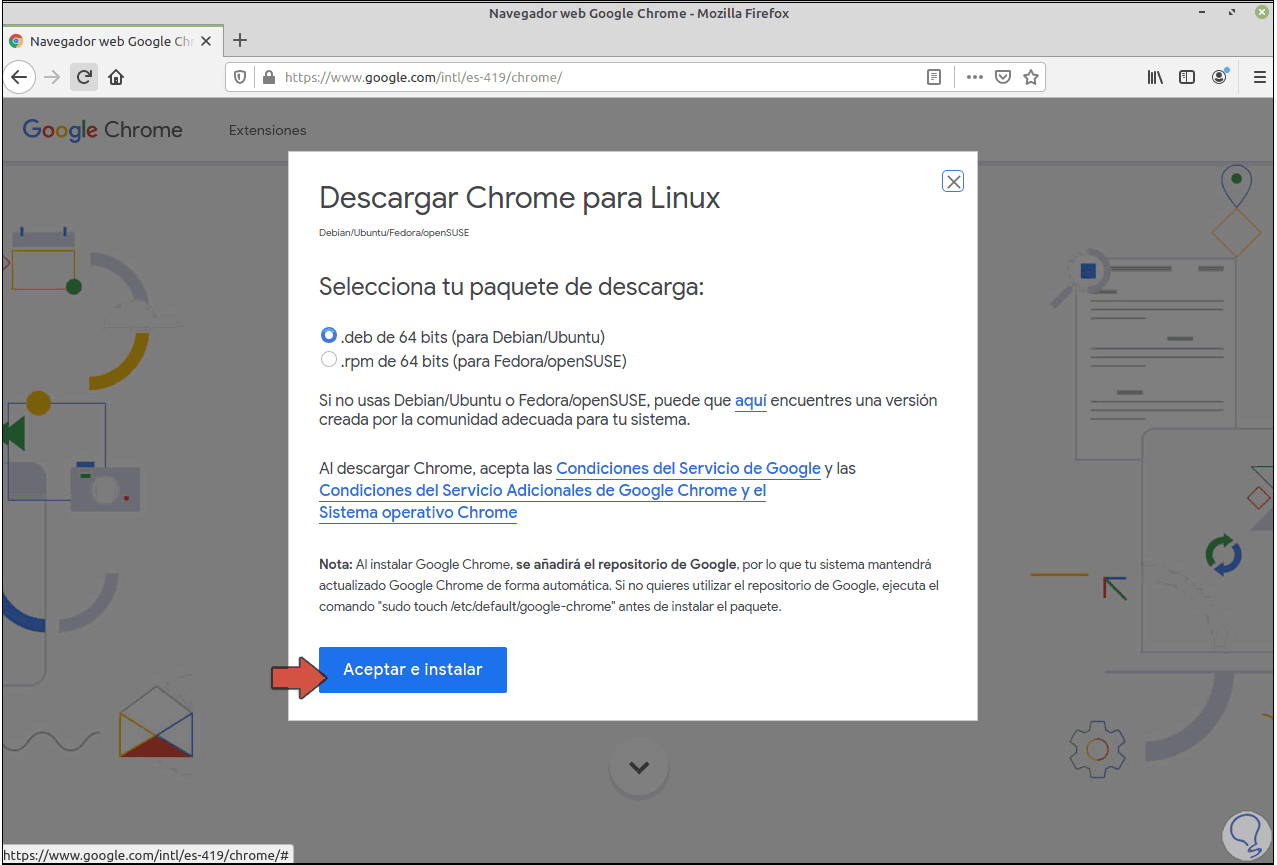Close the Navegador web Google Chrome tab
This screenshot has height=865, width=1277.
coord(207,41)
